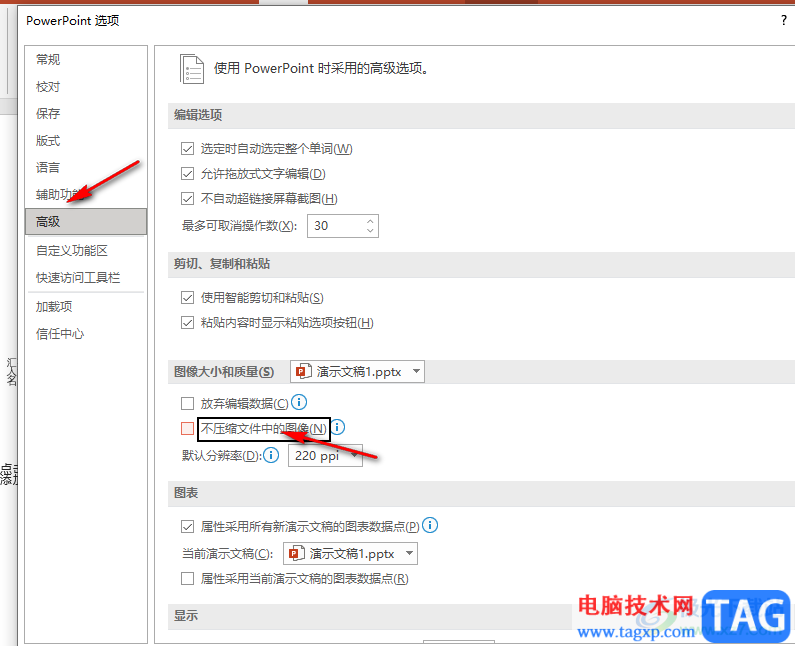Image resolution: width=795 pixels, height=646 pixels.
Task: Select 版式 category in sidebar
Action: click(86, 140)
